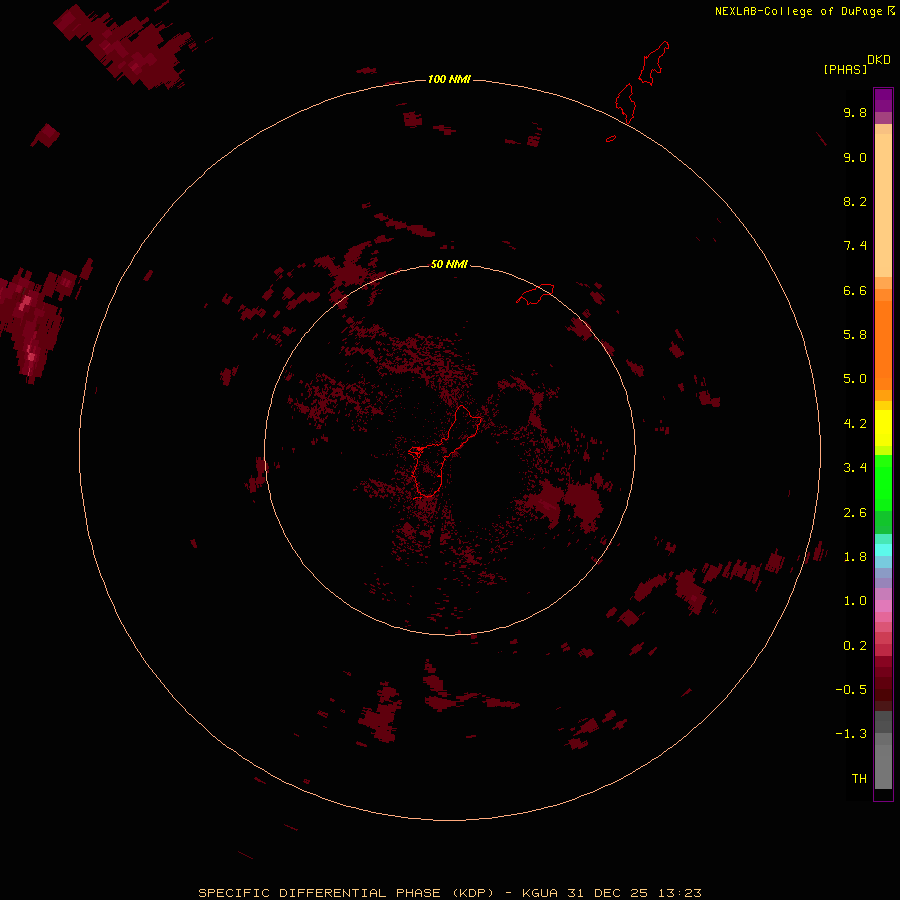Image resolution: width=900 pixels, height=900 pixels.
Task: Click the 100 NMI range ring label
Action: (x=449, y=79)
